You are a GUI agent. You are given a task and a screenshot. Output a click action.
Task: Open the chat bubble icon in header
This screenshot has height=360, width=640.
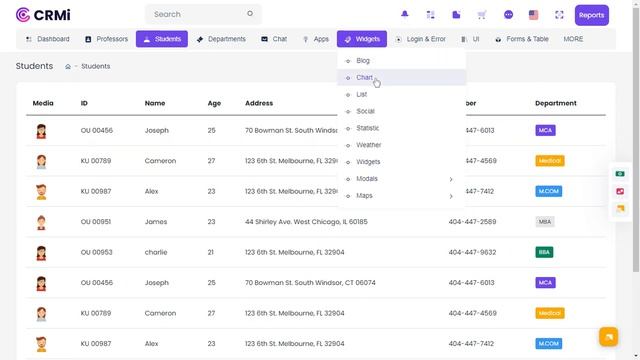click(x=508, y=15)
